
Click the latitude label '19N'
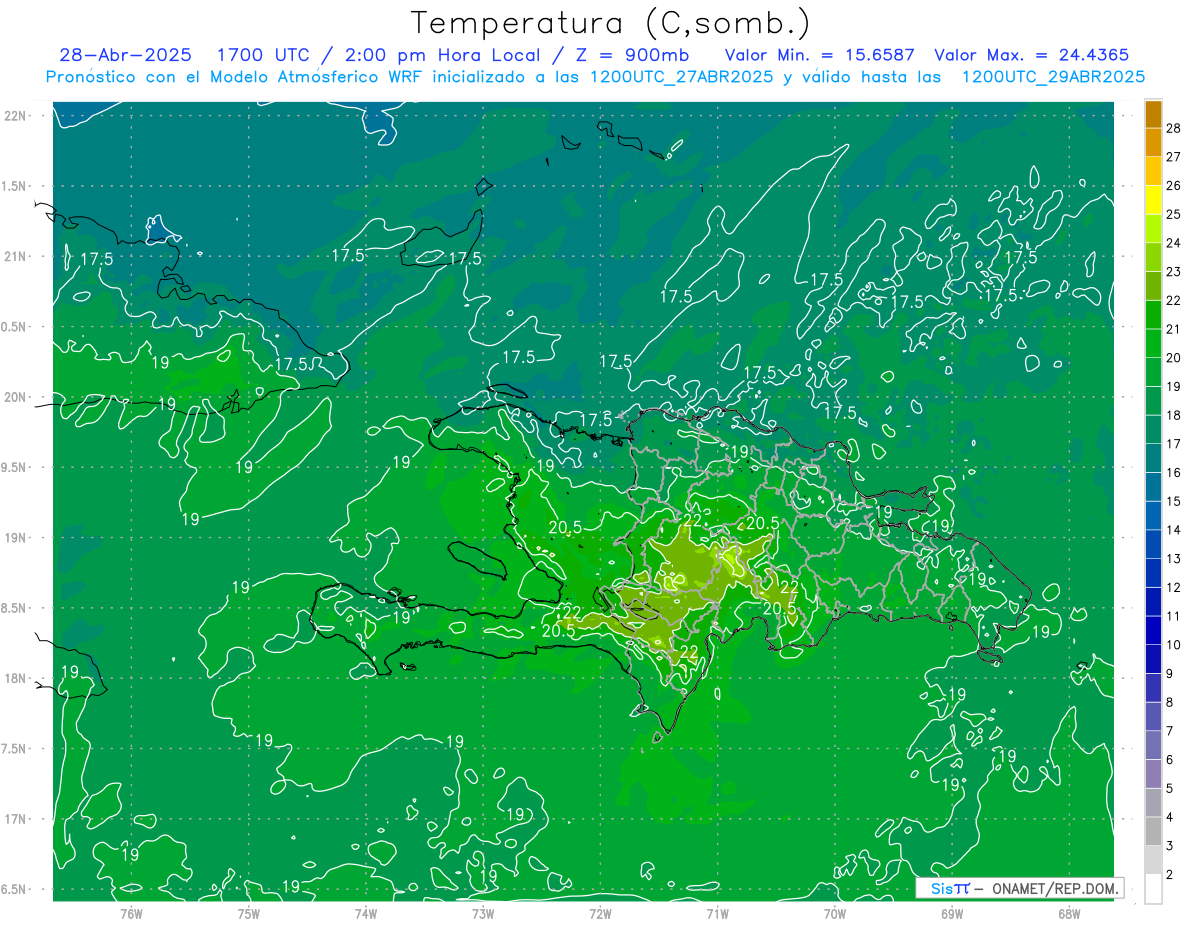coord(16,538)
